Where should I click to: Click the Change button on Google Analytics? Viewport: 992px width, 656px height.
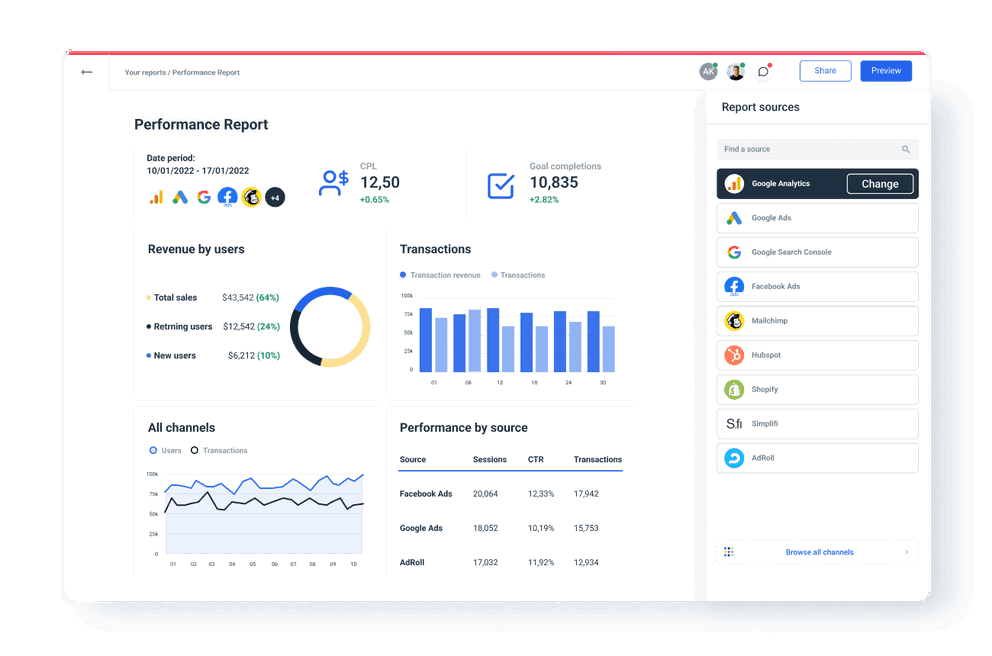(x=879, y=183)
